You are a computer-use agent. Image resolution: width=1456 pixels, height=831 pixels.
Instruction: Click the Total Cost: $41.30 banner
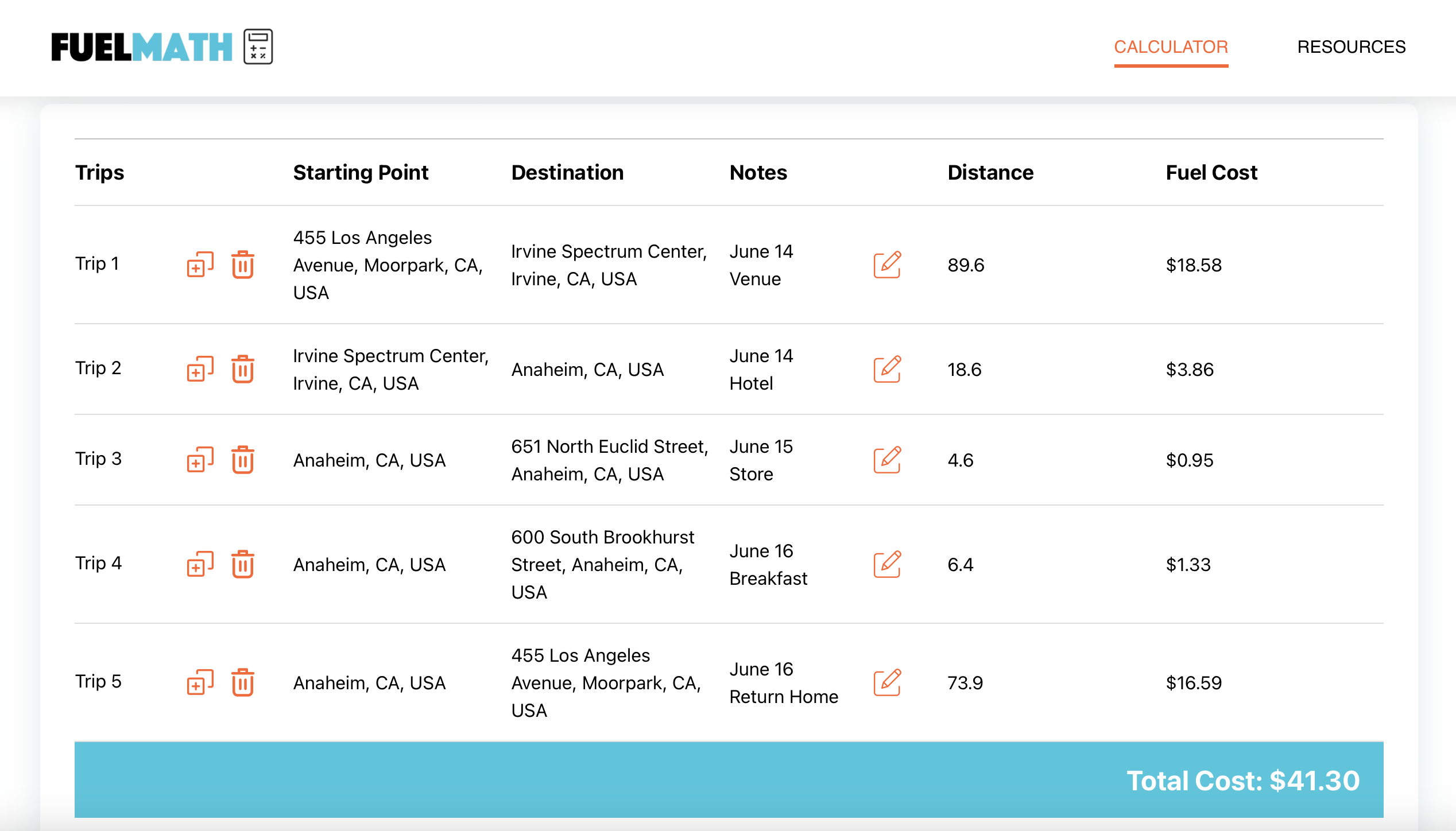point(729,780)
